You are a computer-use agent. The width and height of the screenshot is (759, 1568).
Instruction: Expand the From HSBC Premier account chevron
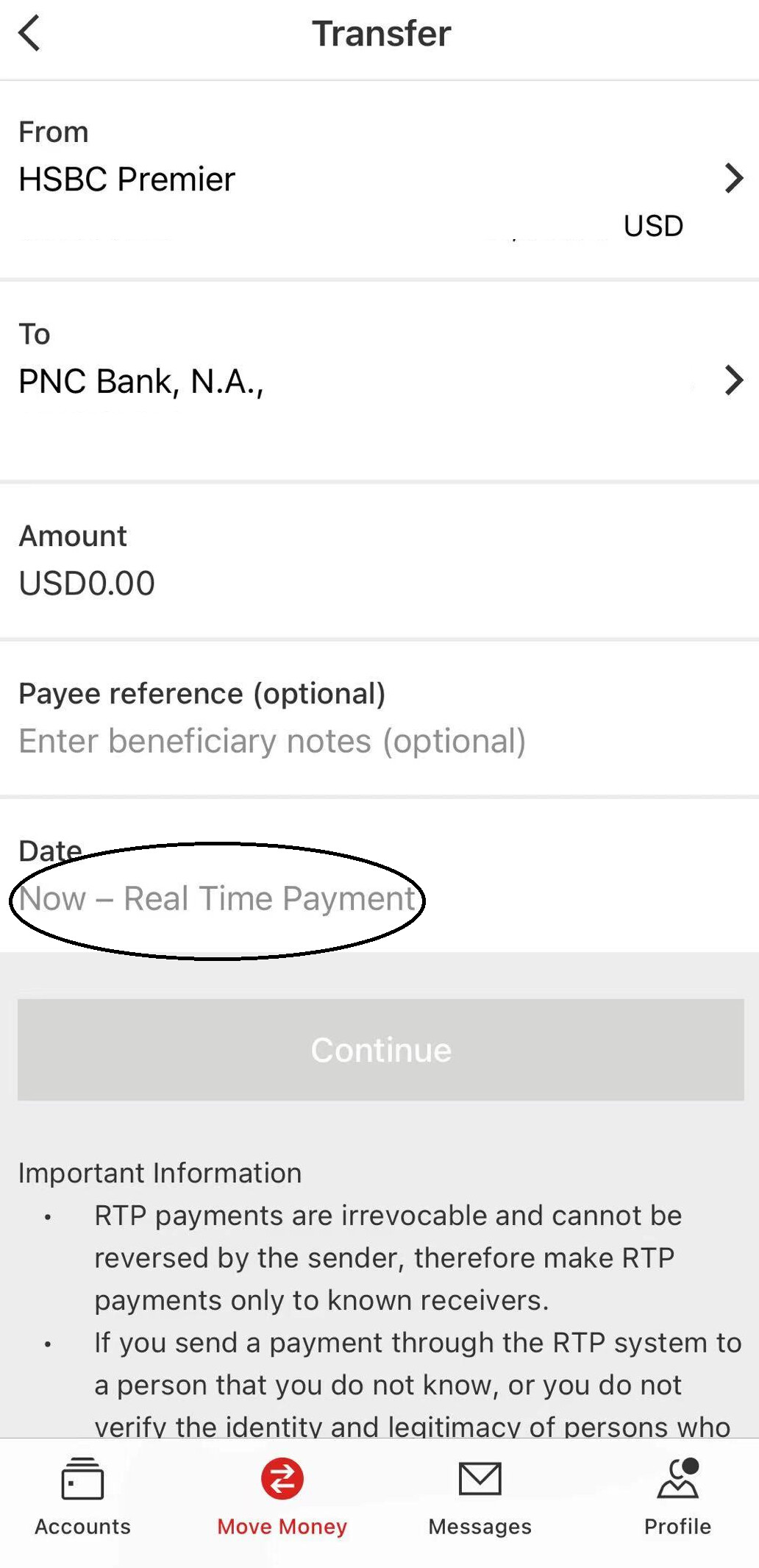click(x=733, y=178)
